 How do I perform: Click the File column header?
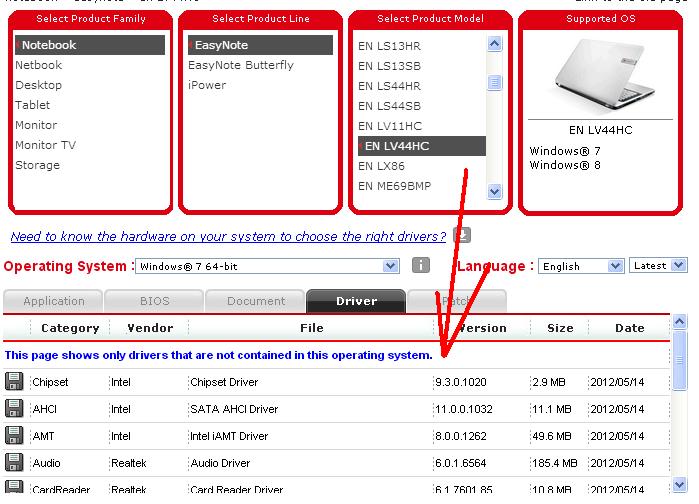[312, 328]
